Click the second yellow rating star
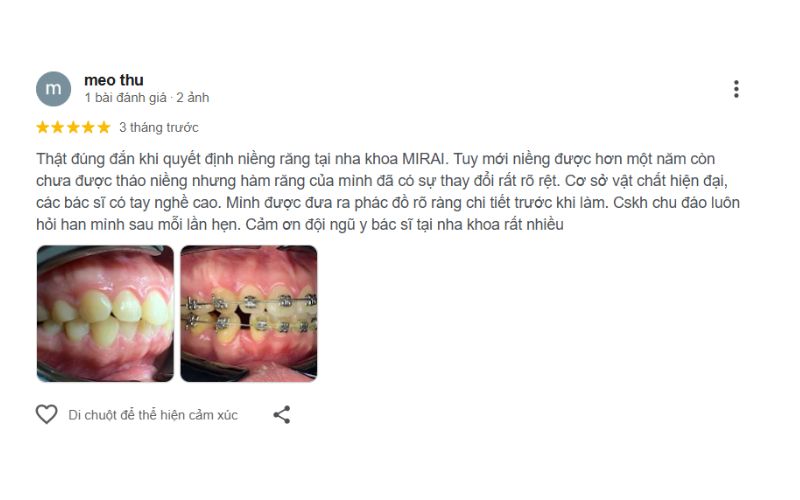Image resolution: width=800 pixels, height=500 pixels. (58, 127)
